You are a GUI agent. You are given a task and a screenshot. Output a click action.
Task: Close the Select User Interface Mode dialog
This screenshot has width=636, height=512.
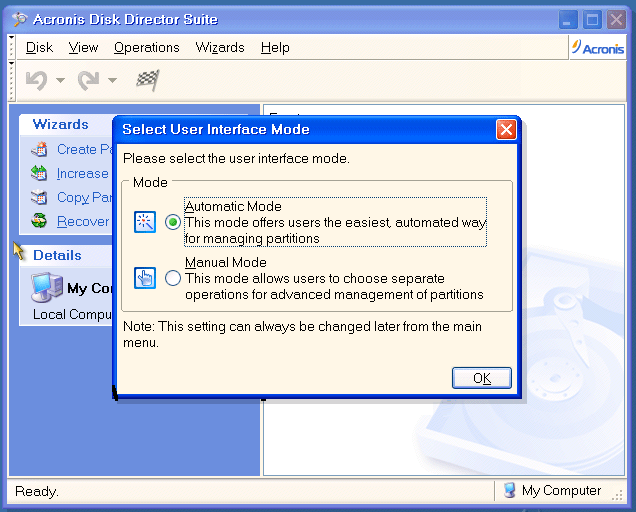(x=506, y=129)
